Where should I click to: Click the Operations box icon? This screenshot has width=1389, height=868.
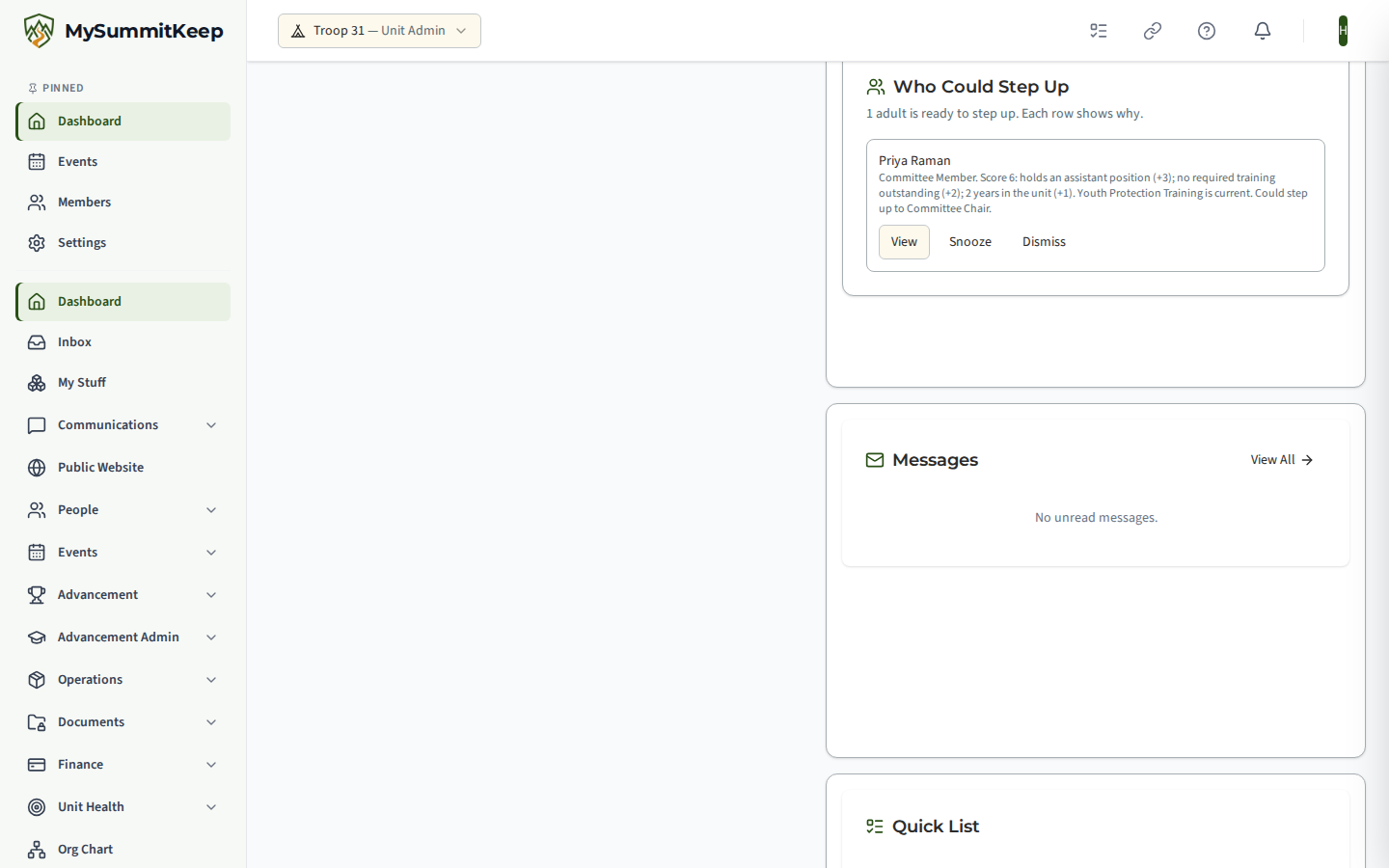pyautogui.click(x=37, y=680)
